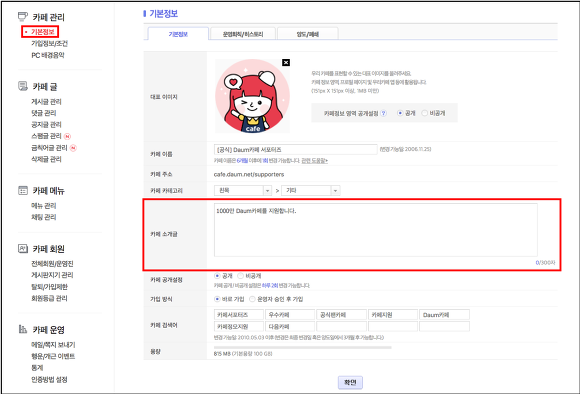Screen dimensions: 580x394
Task: Click the 카페 관리 cup icon in the sidebar
Action: tap(23, 16)
